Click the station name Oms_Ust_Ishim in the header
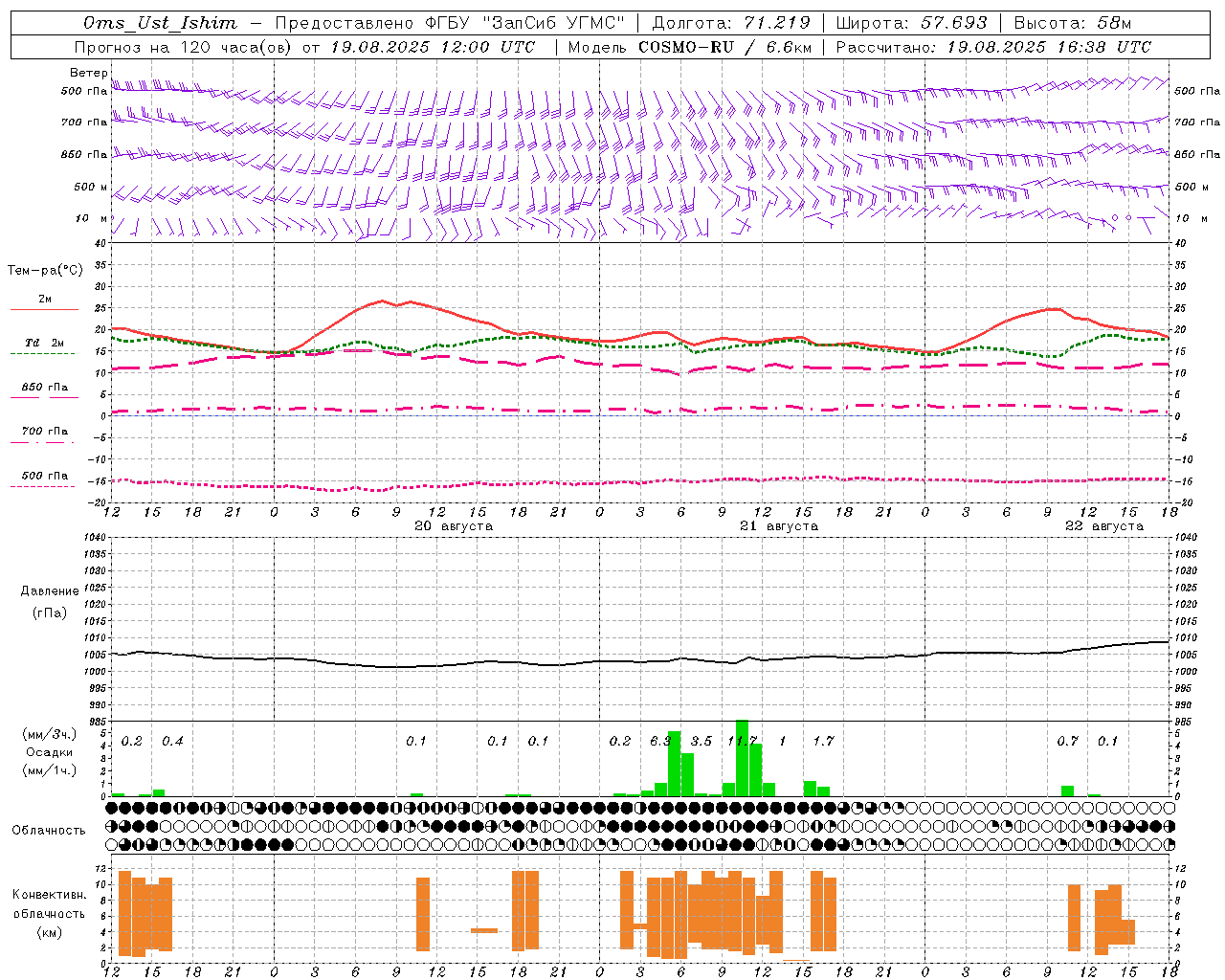The width and height of the screenshot is (1225, 980). point(160,23)
